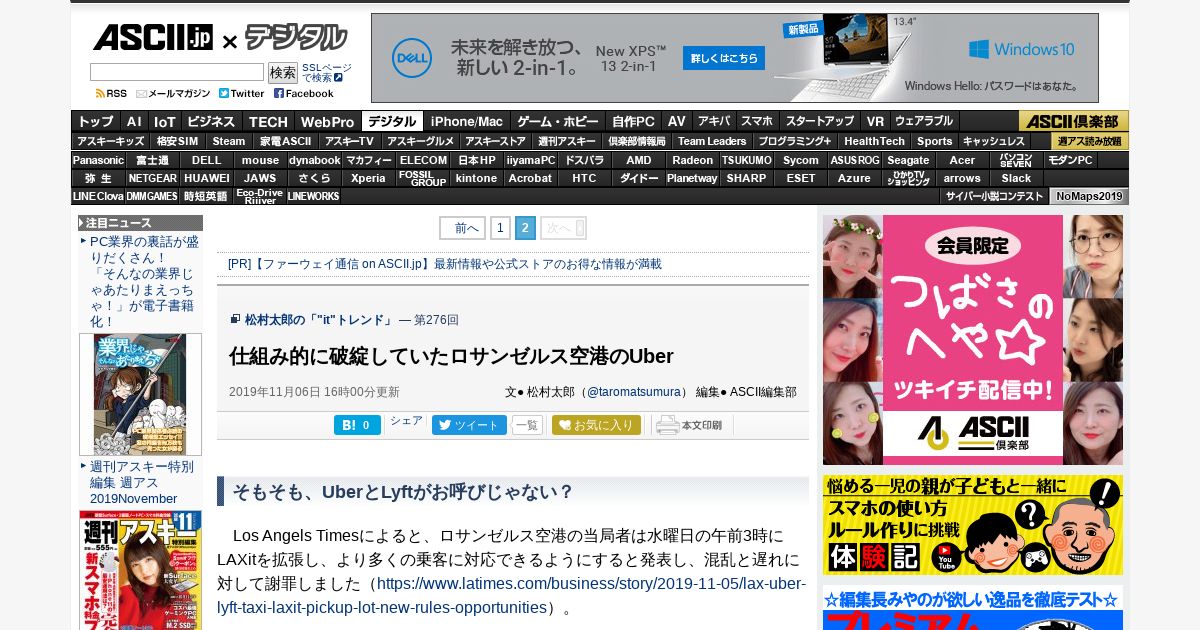Open the AI navigation tab
This screenshot has height=630, width=1200.
134,121
